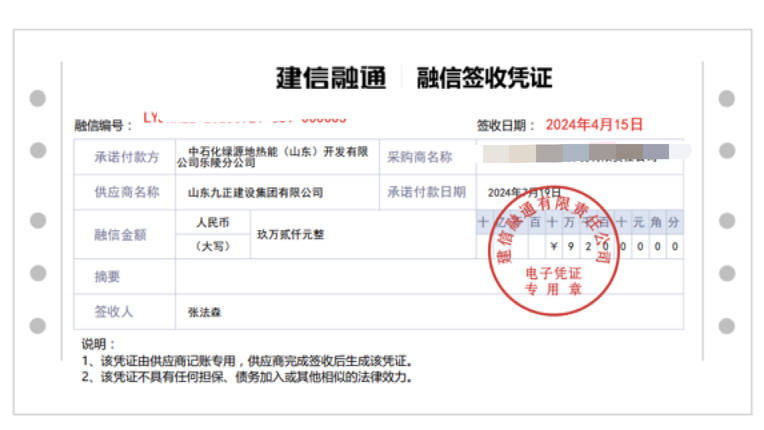764x430 pixels.
Task: Select payer name 中石化绿源地热能（山东）开发有限公司乐陵分公司
Action: [273, 157]
